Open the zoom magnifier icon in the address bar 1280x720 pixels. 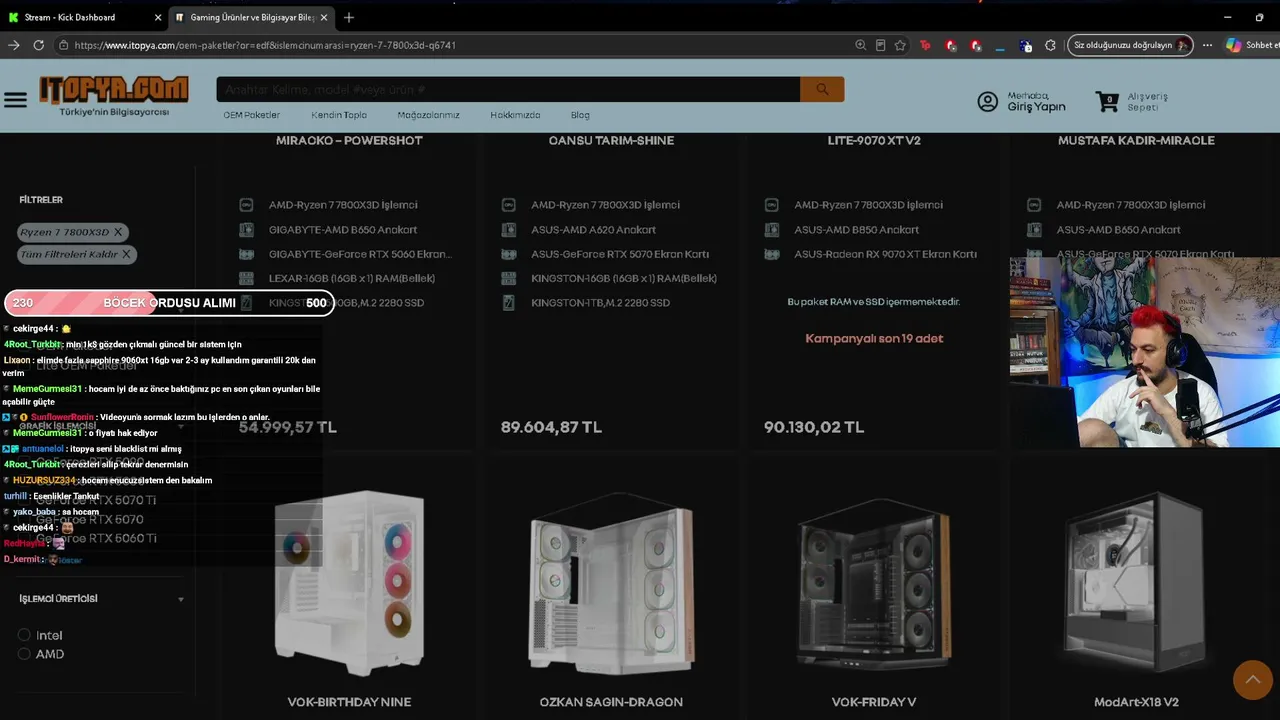860,45
